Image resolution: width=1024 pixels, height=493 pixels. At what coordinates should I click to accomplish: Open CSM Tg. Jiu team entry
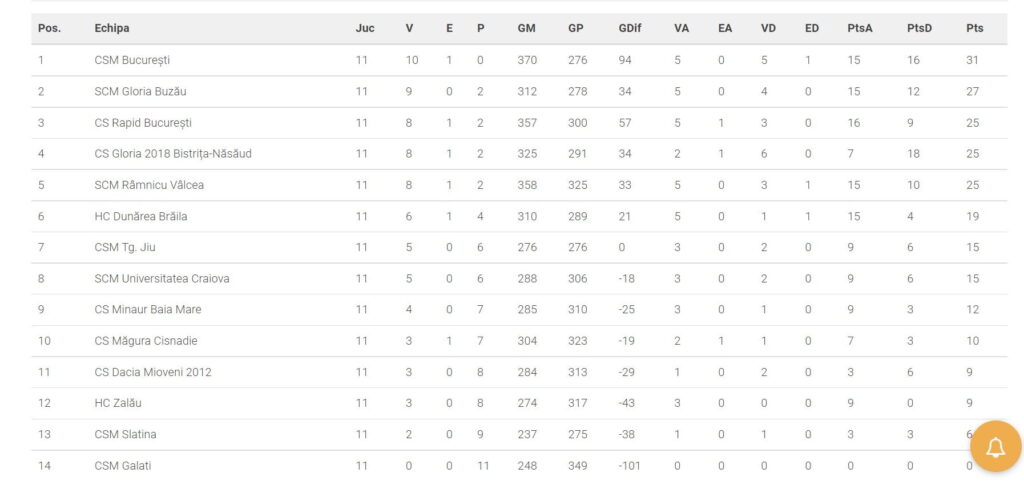click(125, 247)
